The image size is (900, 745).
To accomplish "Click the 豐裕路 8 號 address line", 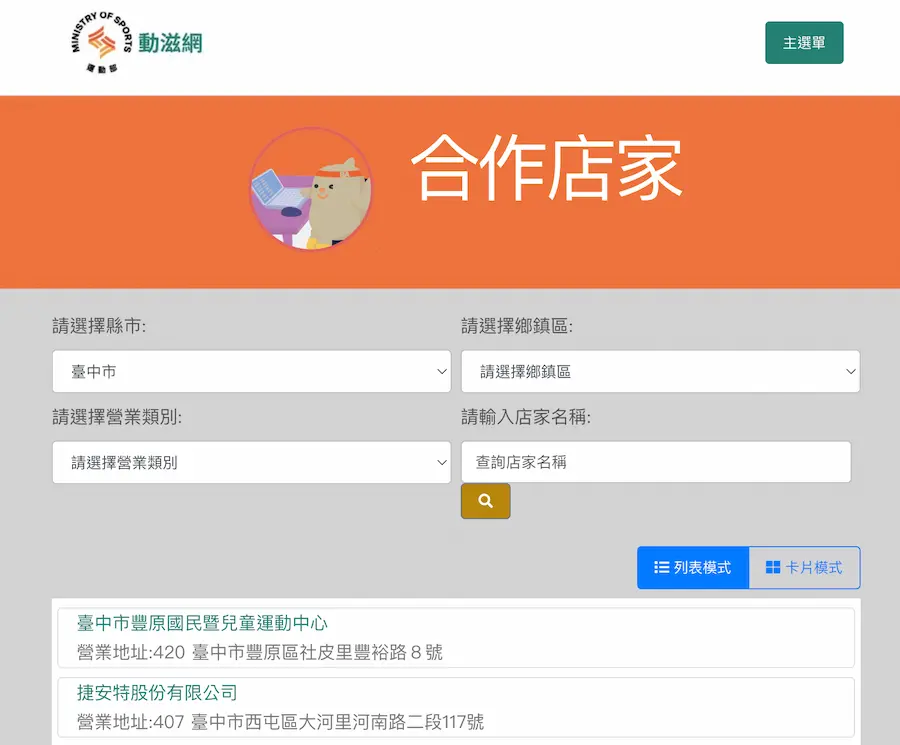I will (x=260, y=653).
